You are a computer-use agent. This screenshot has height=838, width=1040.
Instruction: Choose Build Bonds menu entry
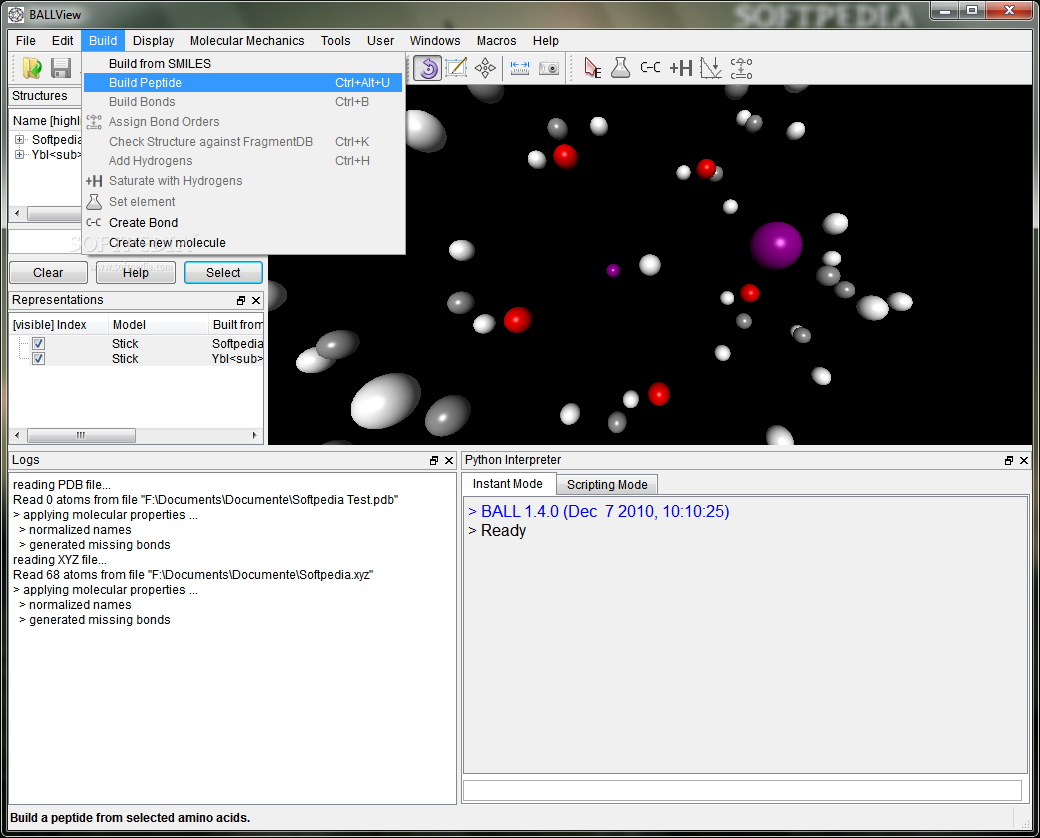[x=243, y=102]
